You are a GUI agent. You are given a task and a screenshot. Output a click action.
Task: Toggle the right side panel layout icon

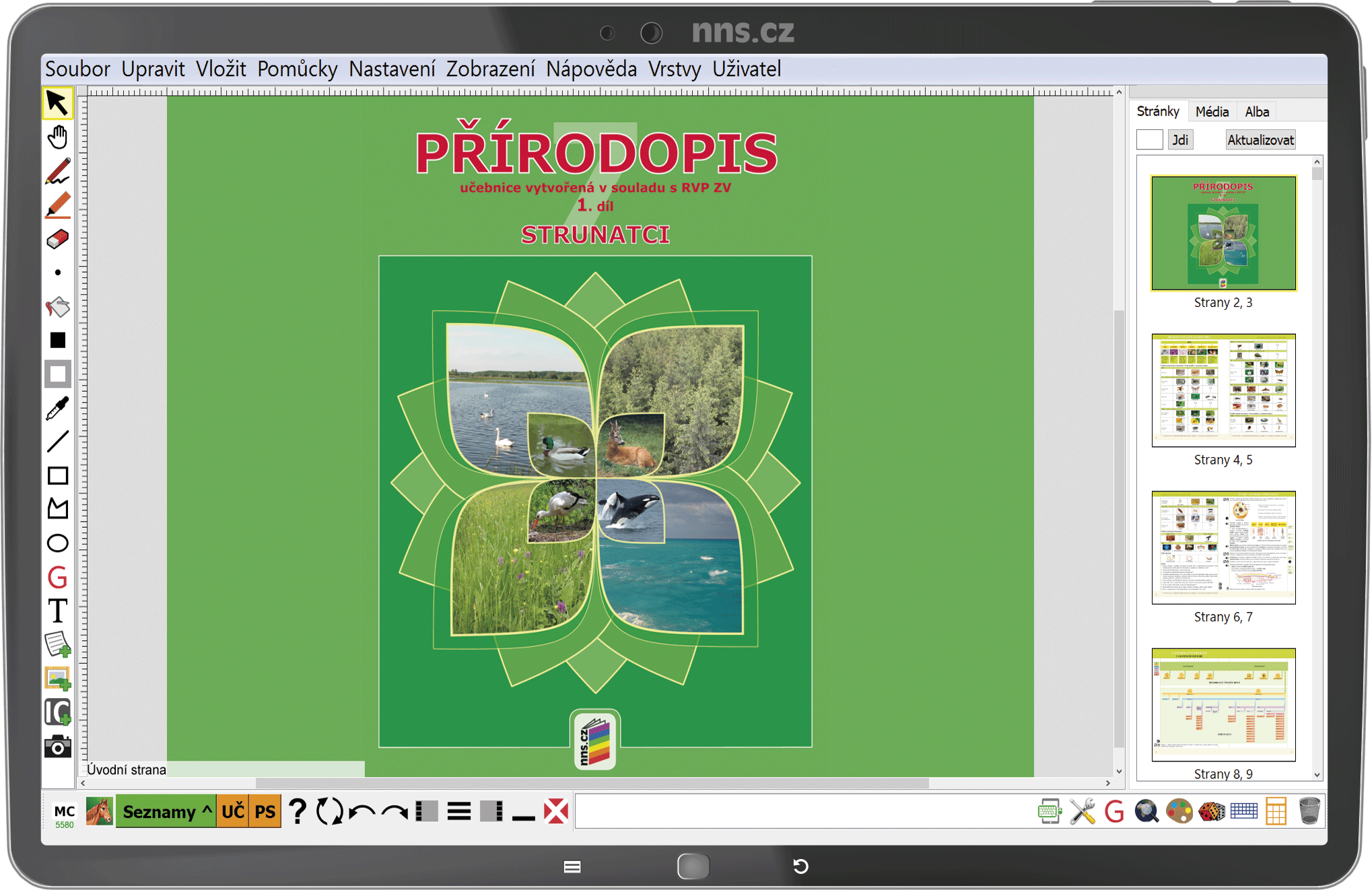tap(491, 811)
